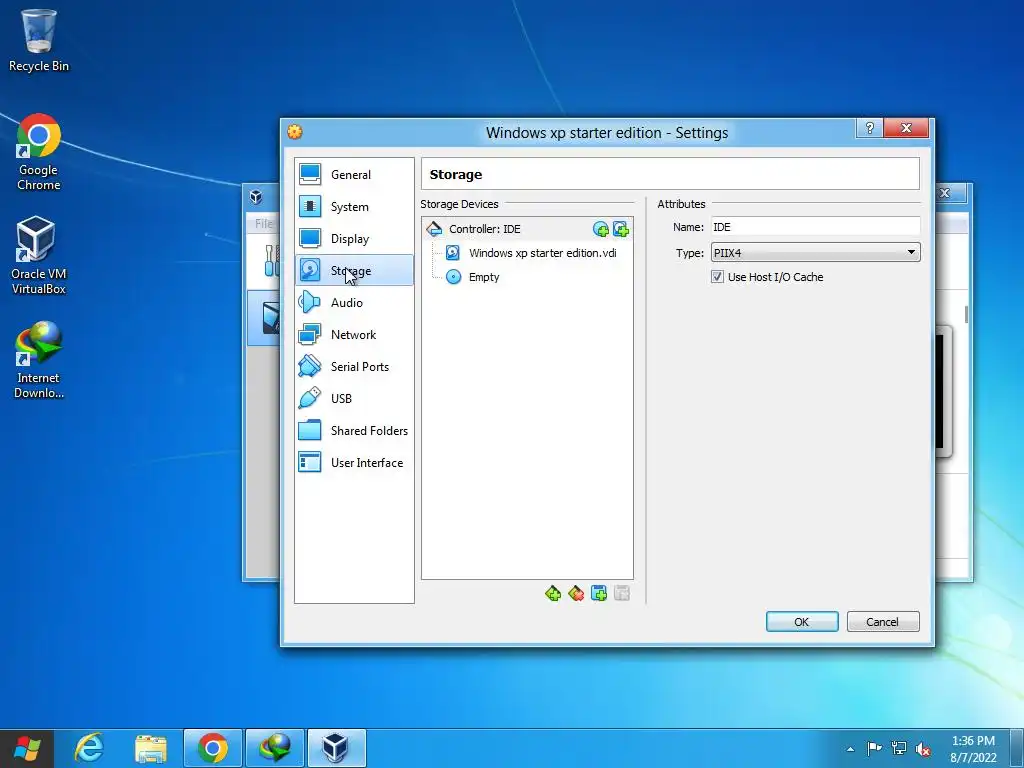Image resolution: width=1024 pixels, height=768 pixels.
Task: Click the Serial Ports connector icon
Action: click(310, 366)
